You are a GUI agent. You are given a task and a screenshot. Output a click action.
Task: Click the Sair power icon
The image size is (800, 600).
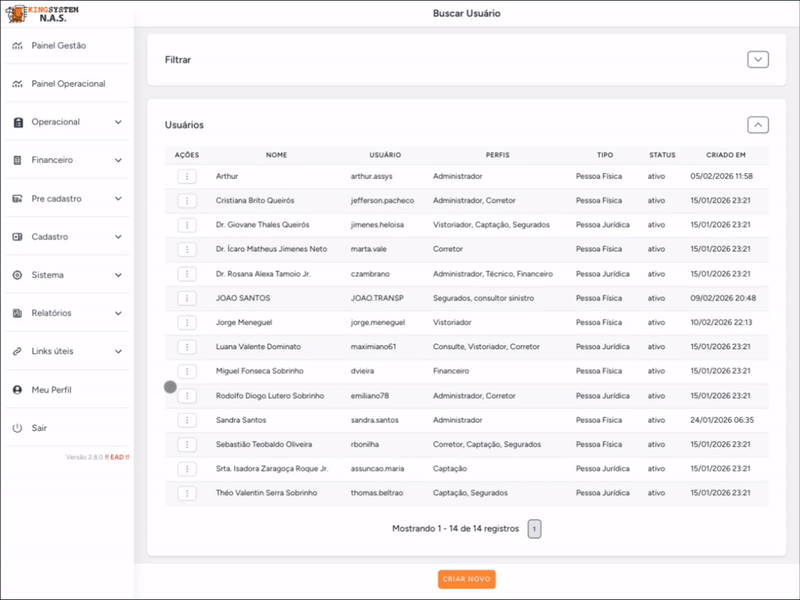(x=17, y=428)
